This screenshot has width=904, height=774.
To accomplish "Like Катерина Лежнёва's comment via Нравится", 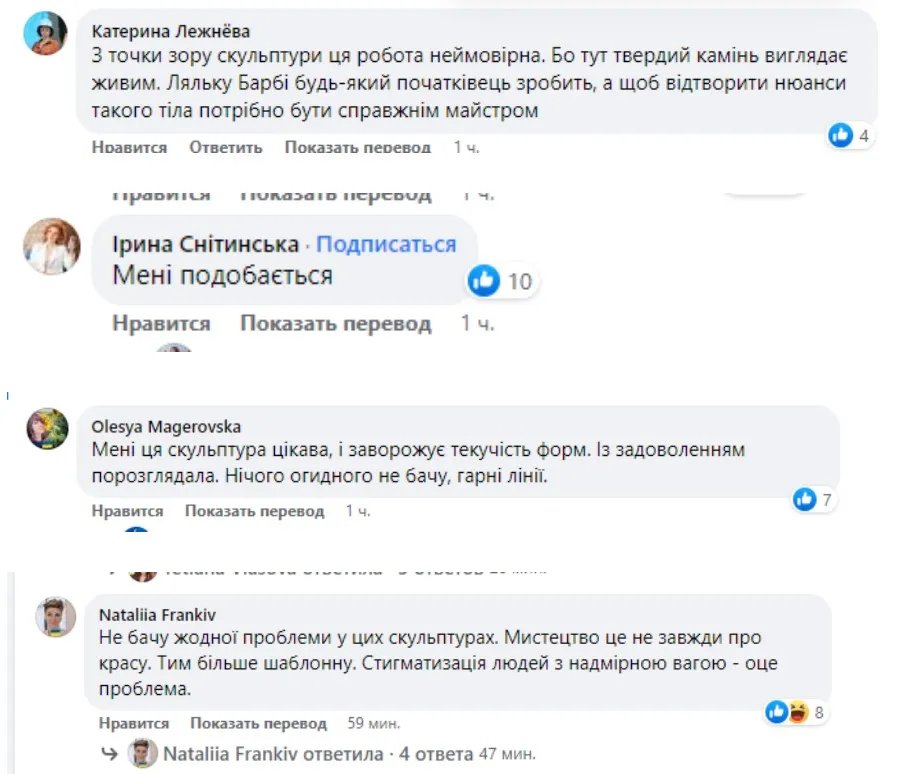I will 129,147.
